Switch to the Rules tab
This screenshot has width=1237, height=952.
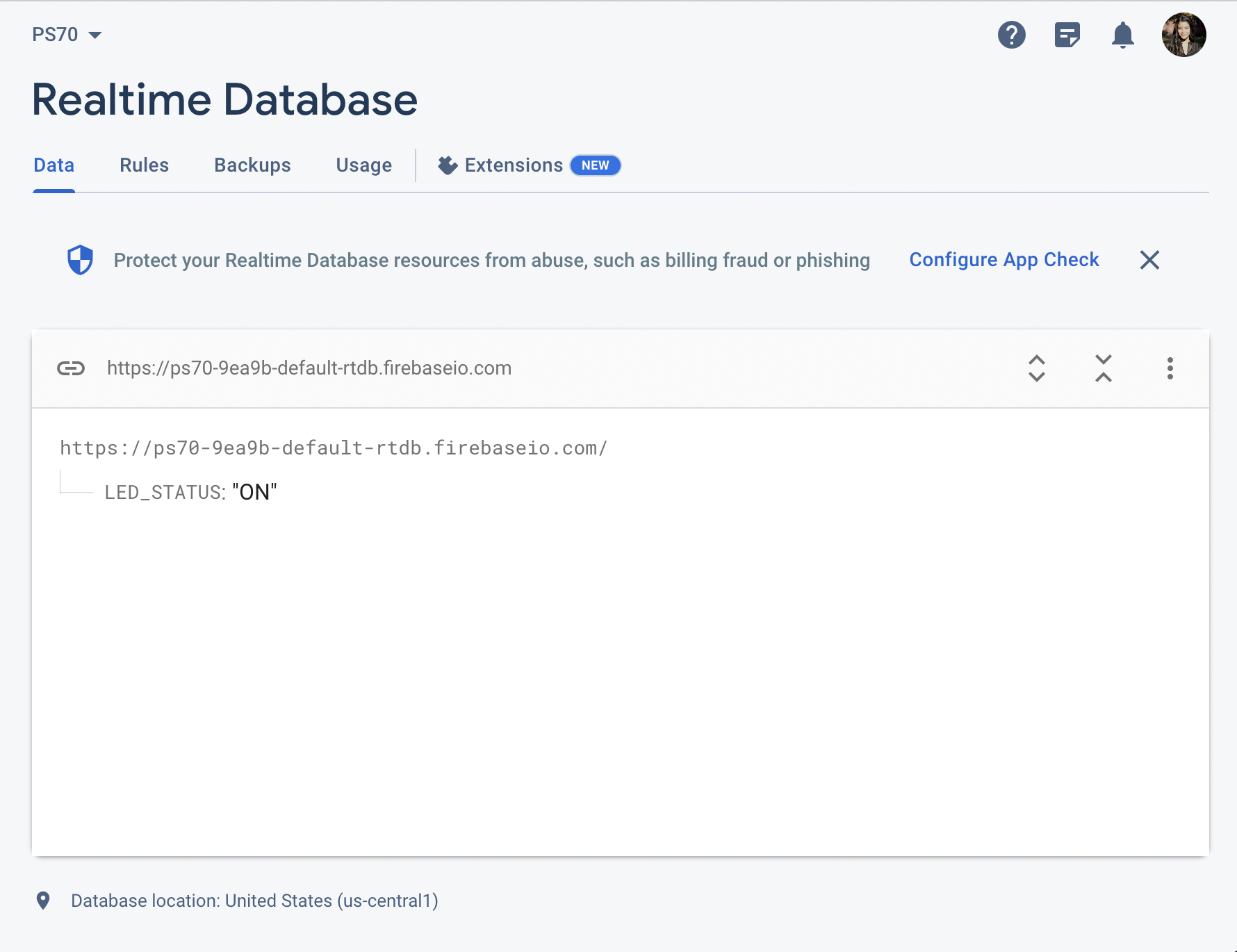(144, 165)
